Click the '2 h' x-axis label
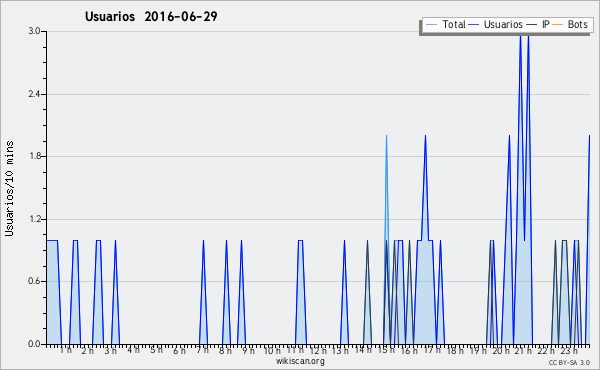Viewport: 600px width, 370px height. pos(88,350)
